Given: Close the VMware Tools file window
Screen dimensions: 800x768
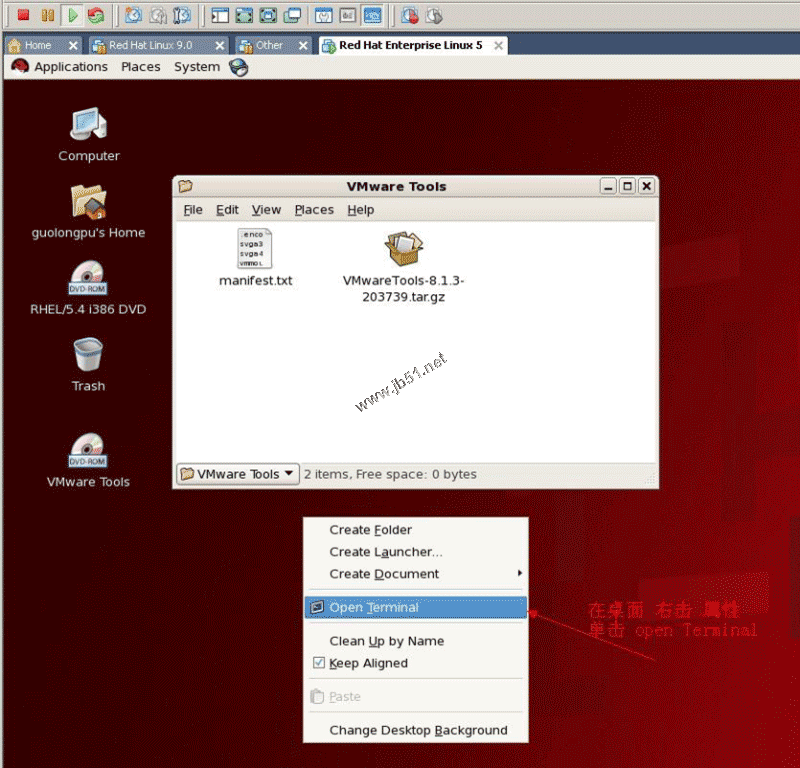Looking at the screenshot, I should [646, 186].
